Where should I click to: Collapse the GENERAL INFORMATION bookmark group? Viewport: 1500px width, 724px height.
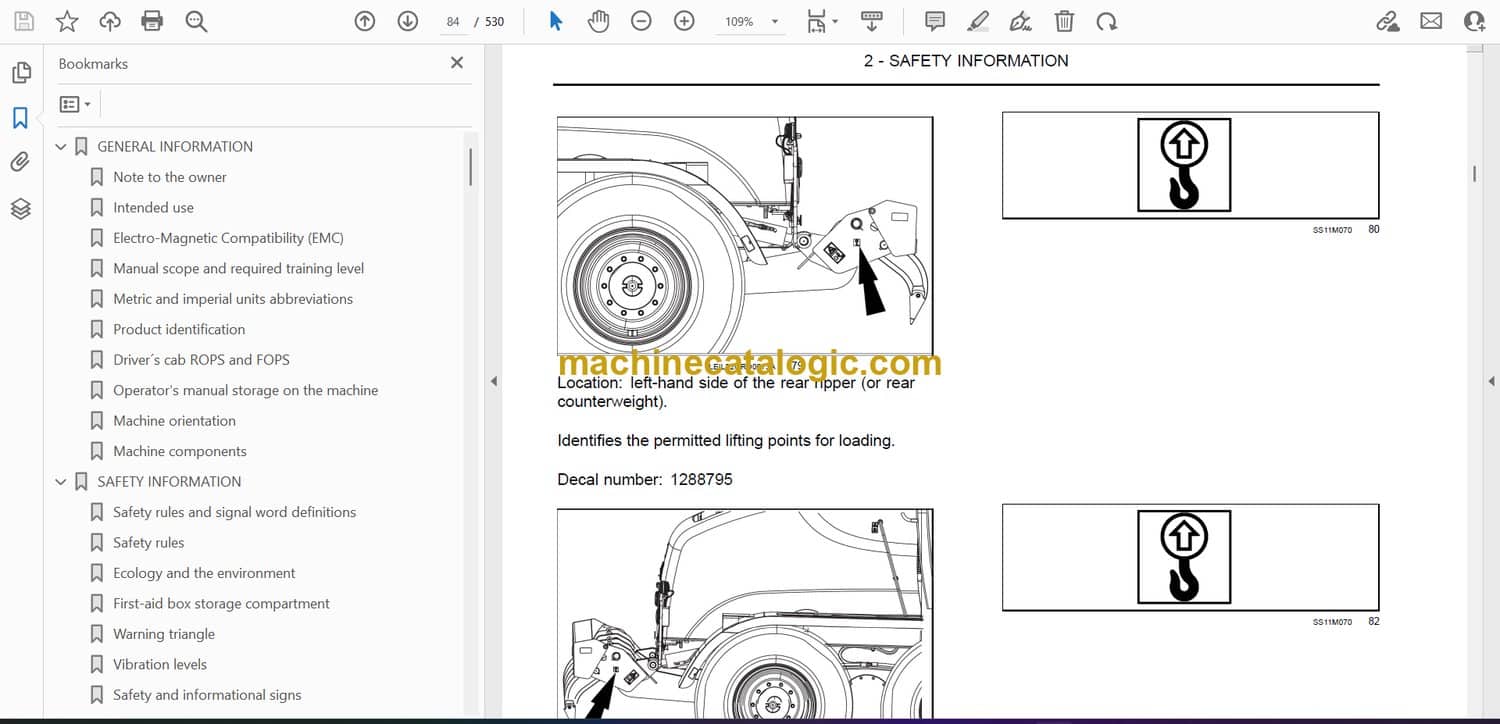pyautogui.click(x=61, y=147)
